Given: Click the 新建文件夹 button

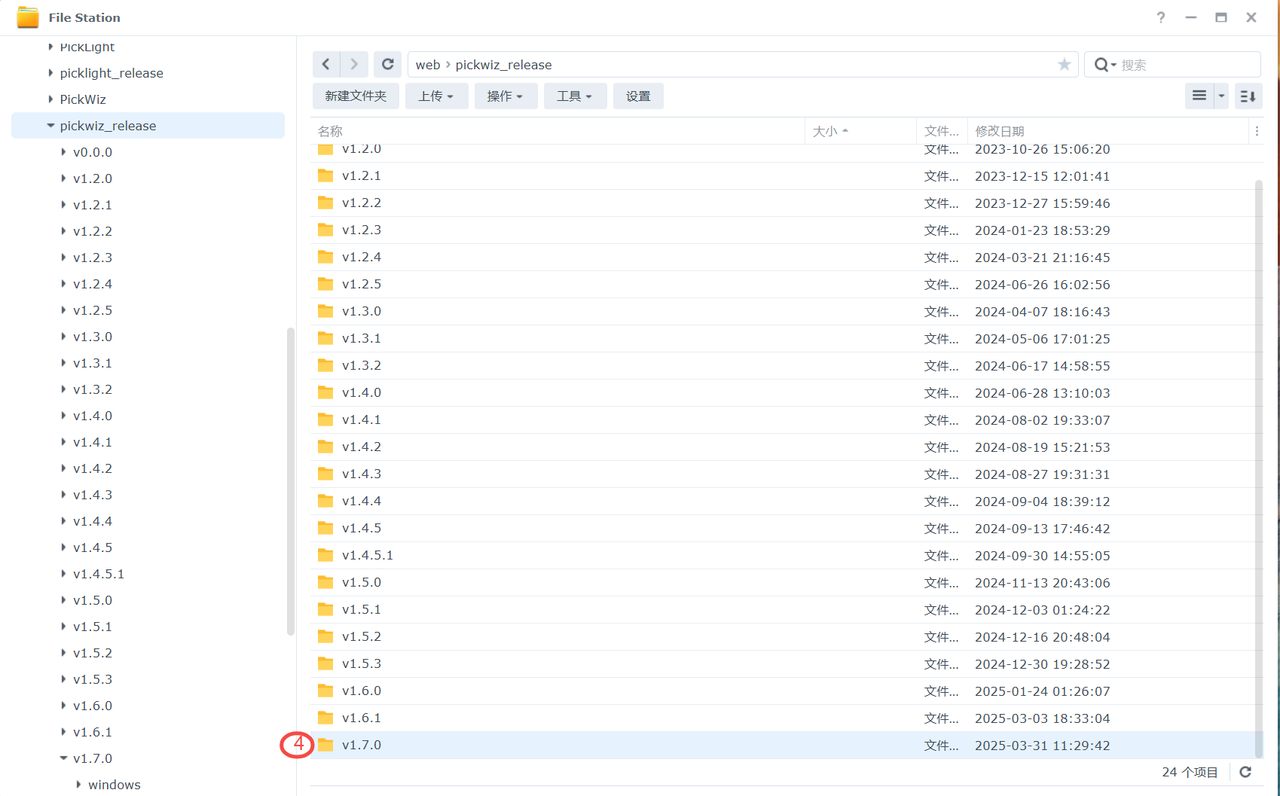Looking at the screenshot, I should [355, 96].
